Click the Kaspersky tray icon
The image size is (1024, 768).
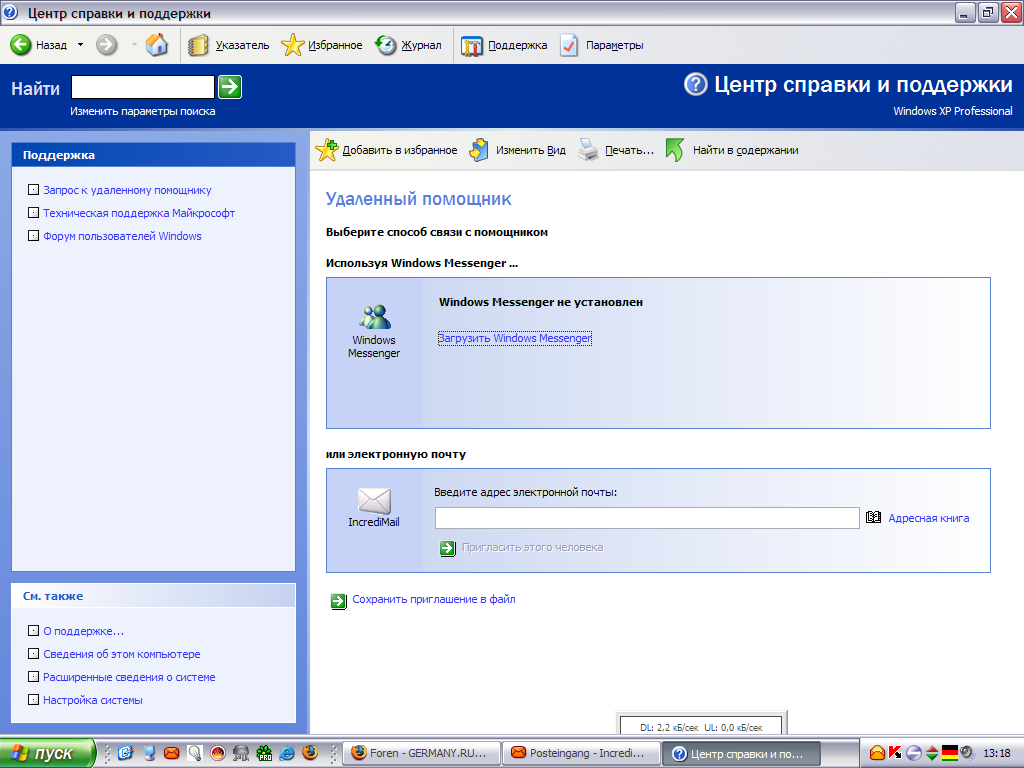pyautogui.click(x=895, y=753)
